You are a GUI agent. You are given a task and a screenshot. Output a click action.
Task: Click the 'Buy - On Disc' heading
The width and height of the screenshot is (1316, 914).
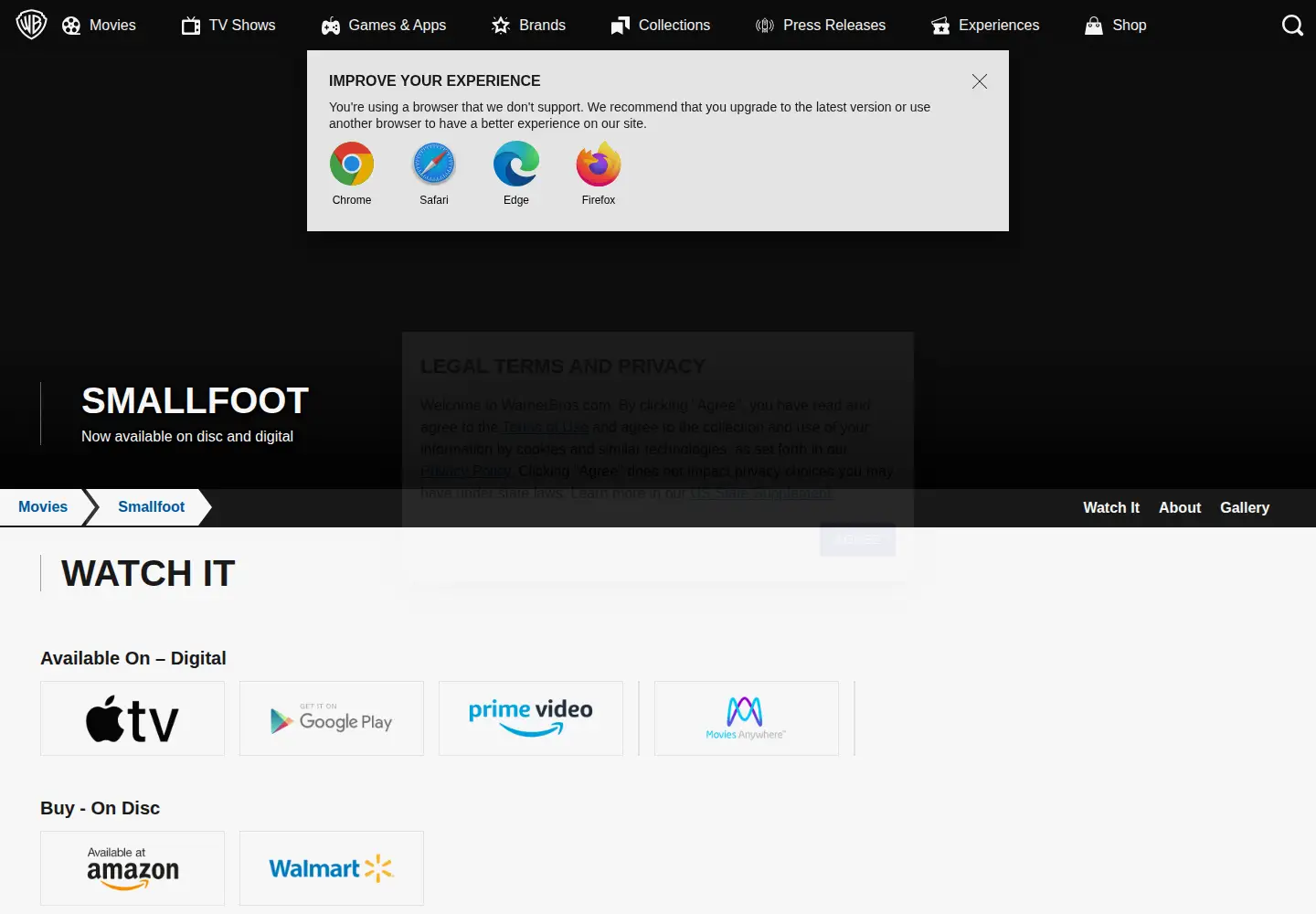click(101, 808)
